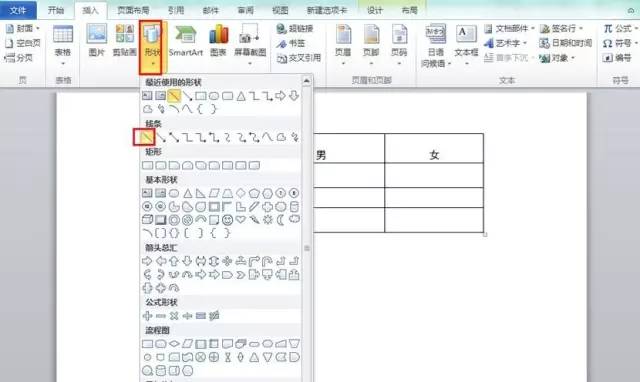Open the 页眉 header dropdown

343,44
